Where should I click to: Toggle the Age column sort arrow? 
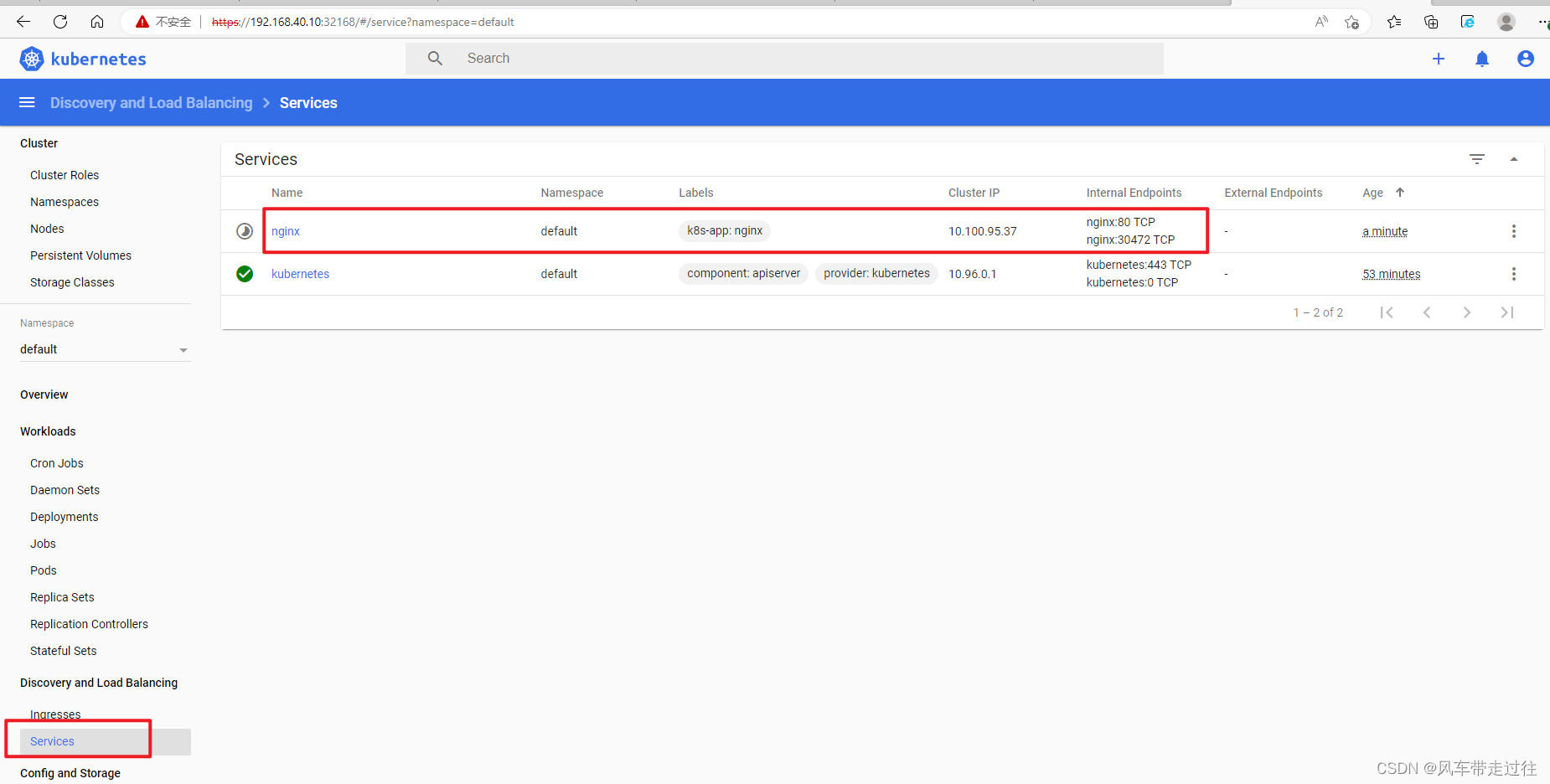[1401, 193]
